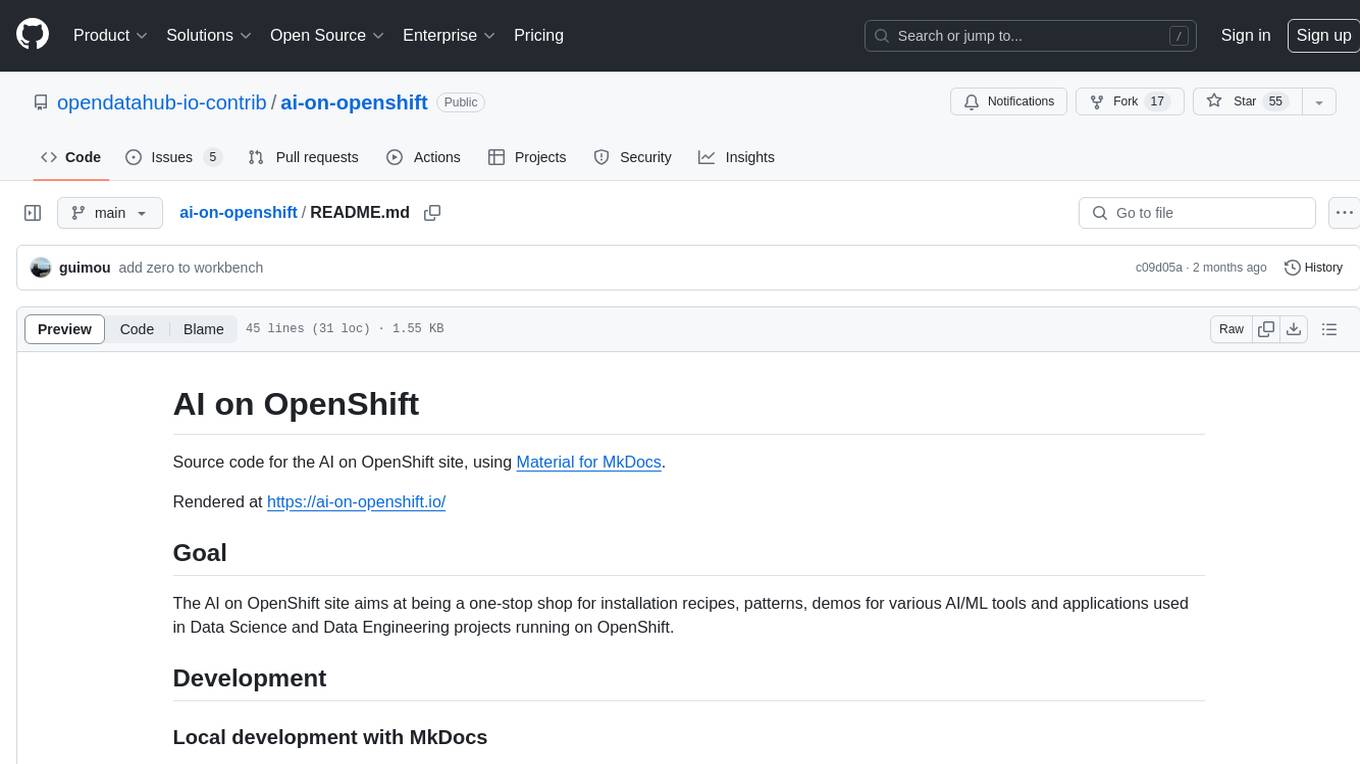Go to ai-on-openshift breadcrumb folder
The height and width of the screenshot is (764, 1360).
[238, 213]
